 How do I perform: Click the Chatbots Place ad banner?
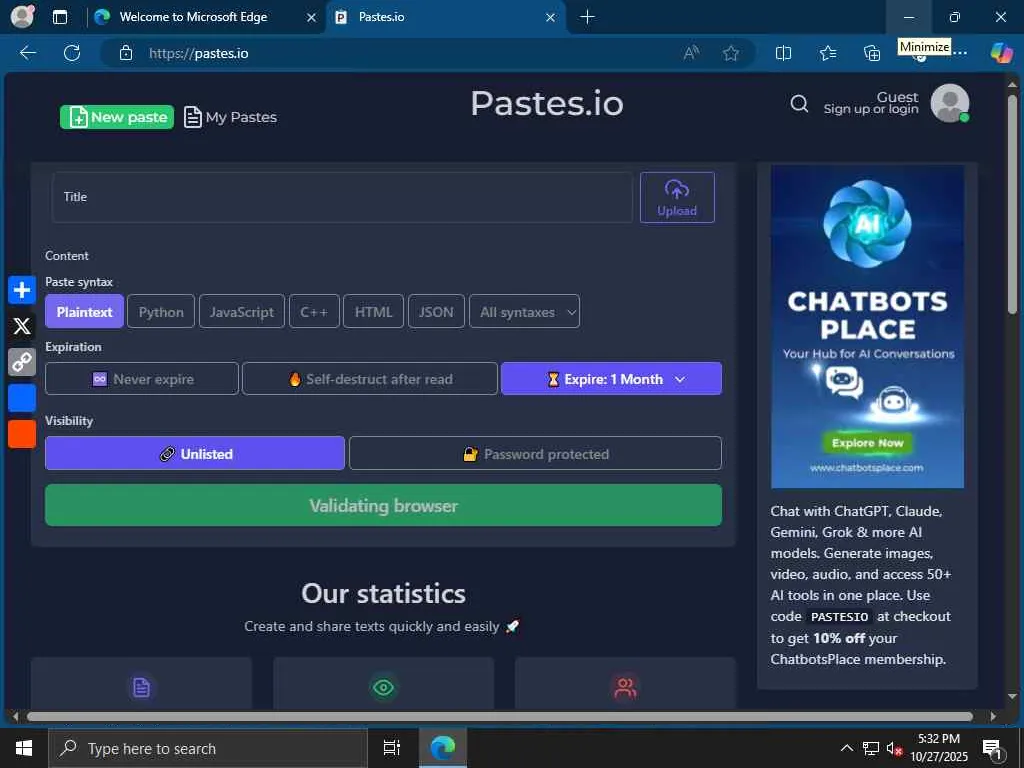point(867,327)
